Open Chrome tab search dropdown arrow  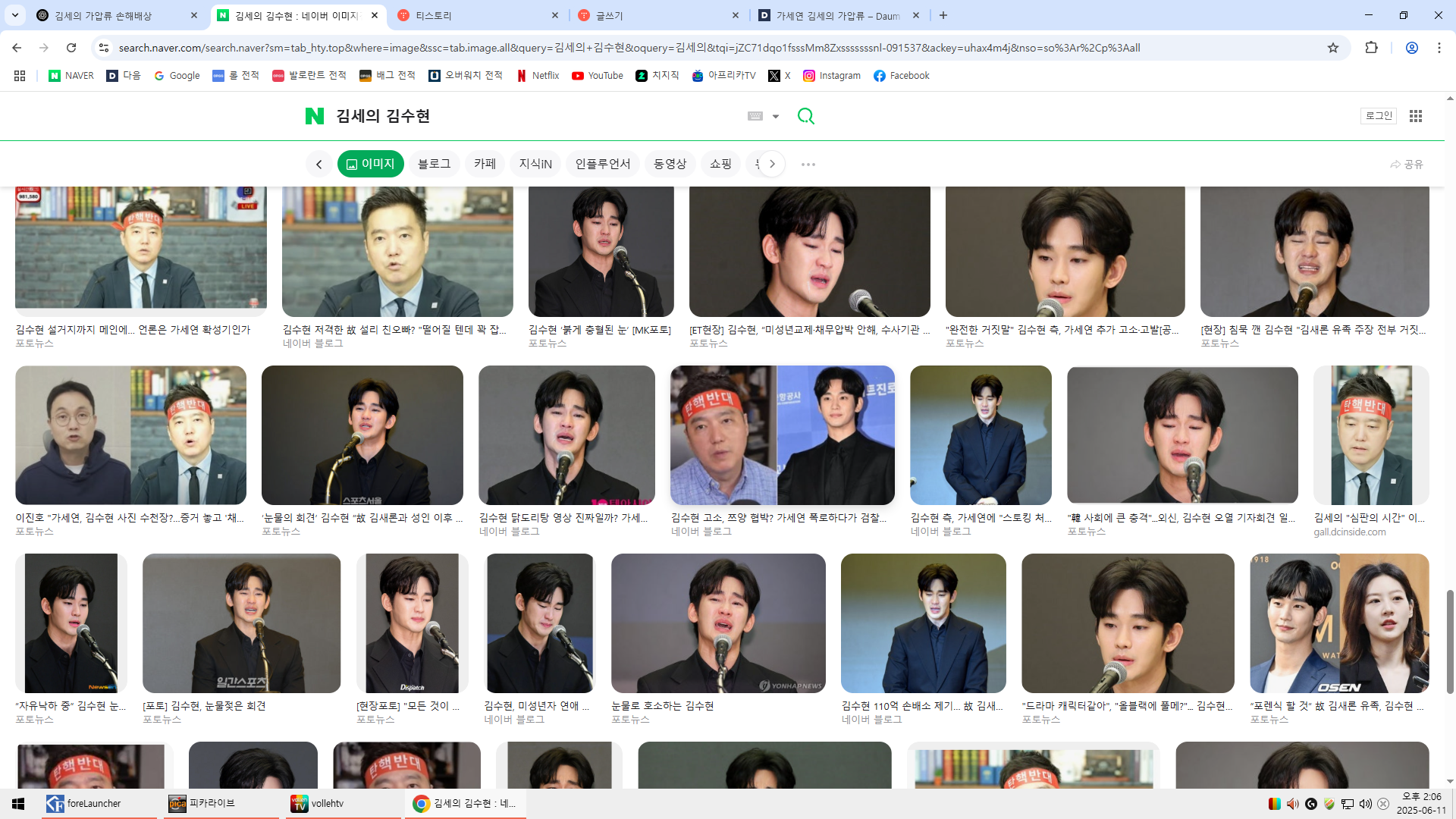tap(15, 15)
